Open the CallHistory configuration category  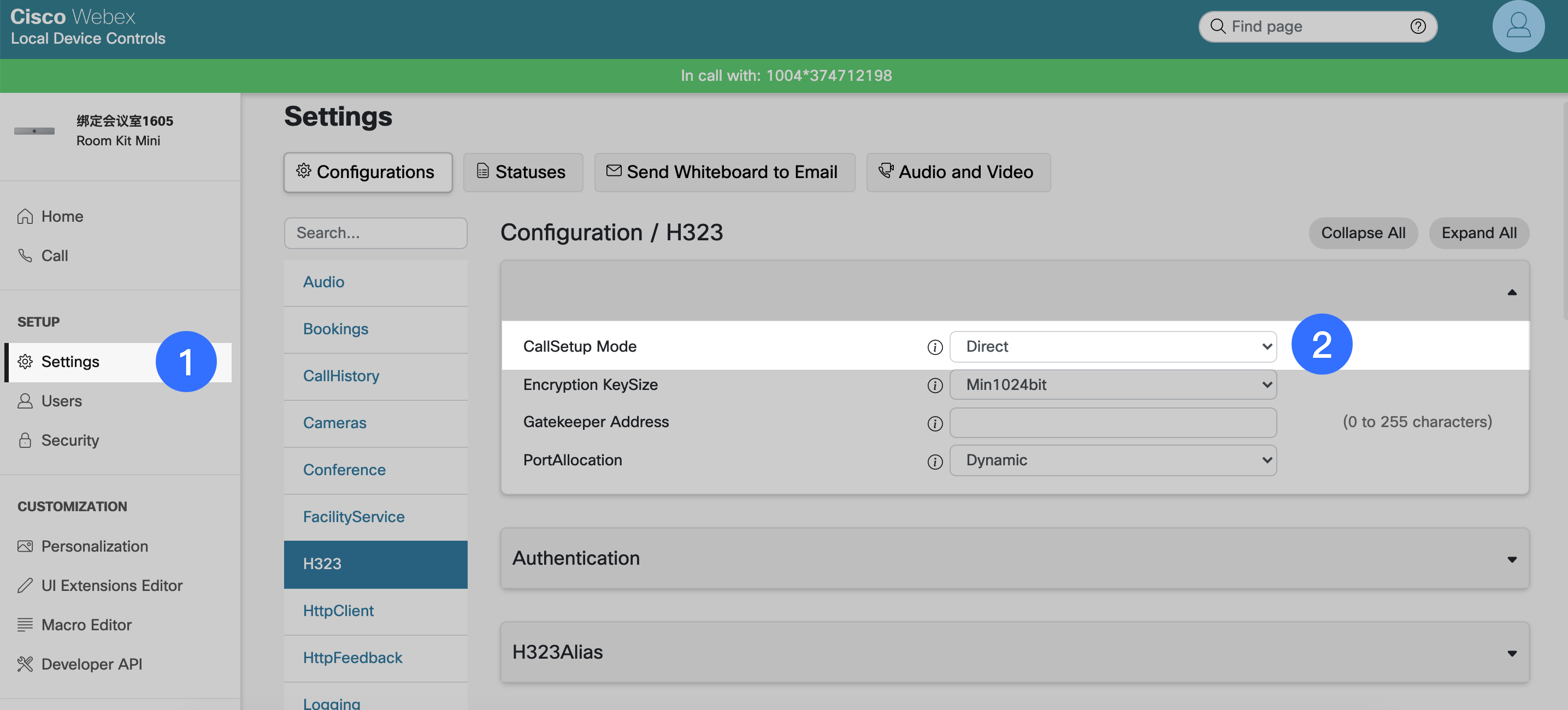point(375,376)
